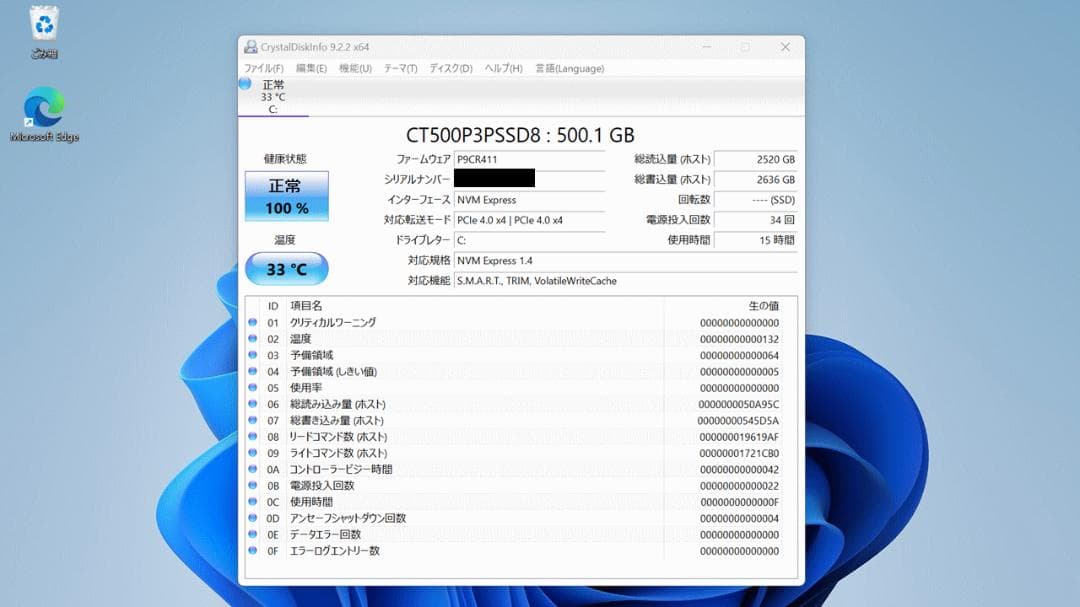Image resolution: width=1080 pixels, height=607 pixels.
Task: Click the status dot for 総読み込み量 (ホスト) row
Action: click(x=253, y=404)
